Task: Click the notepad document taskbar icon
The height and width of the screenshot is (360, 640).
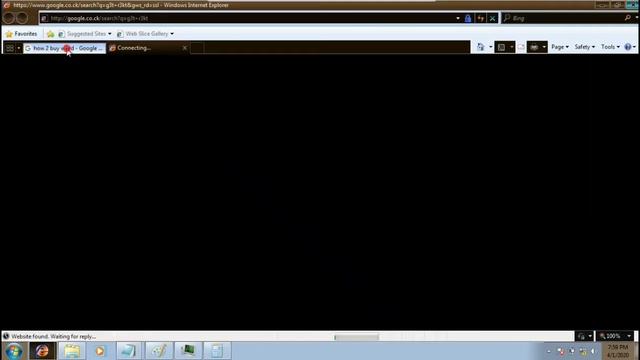Action: (x=217, y=351)
